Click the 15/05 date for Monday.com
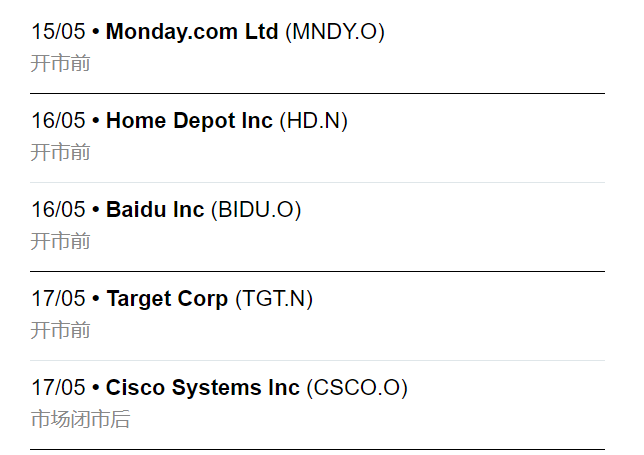Viewport: 644px width, 455px height. (58, 32)
